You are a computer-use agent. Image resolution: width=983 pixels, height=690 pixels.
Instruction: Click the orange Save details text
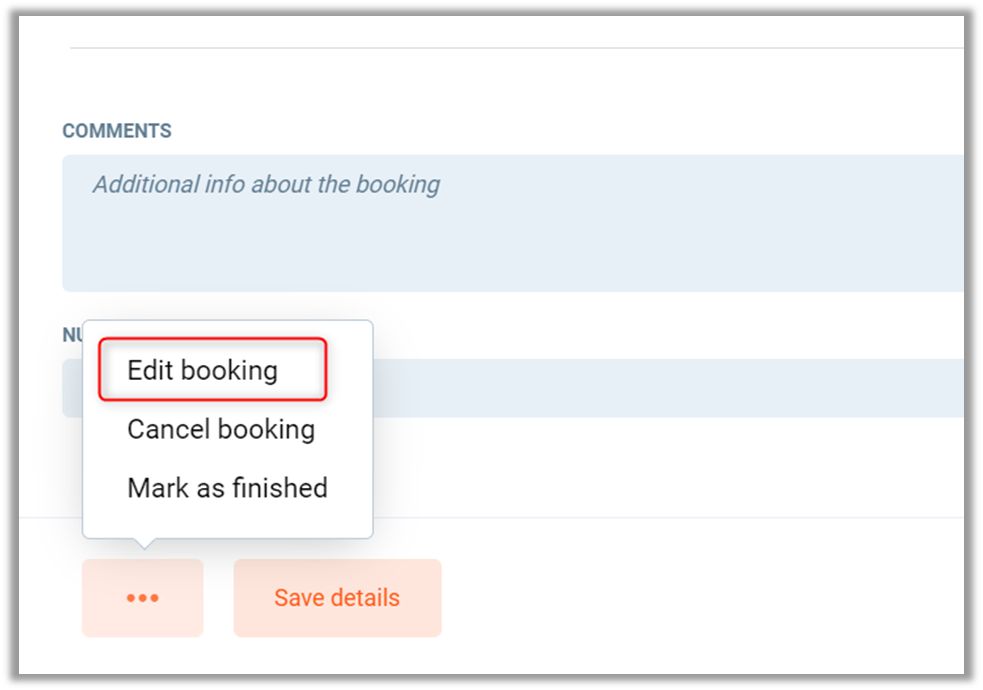(x=337, y=598)
